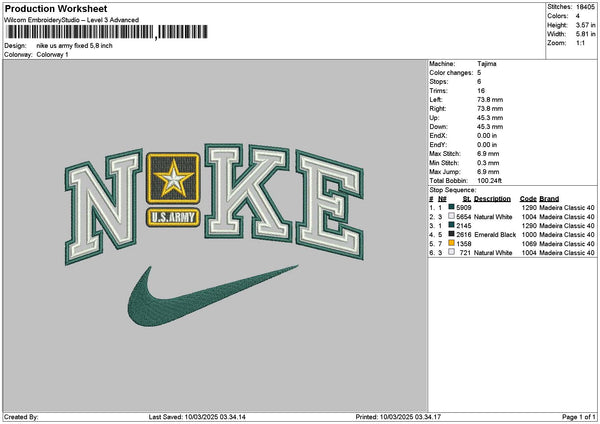This screenshot has width=600, height=424.
Task: Click the 'Code' column header
Action: click(528, 199)
